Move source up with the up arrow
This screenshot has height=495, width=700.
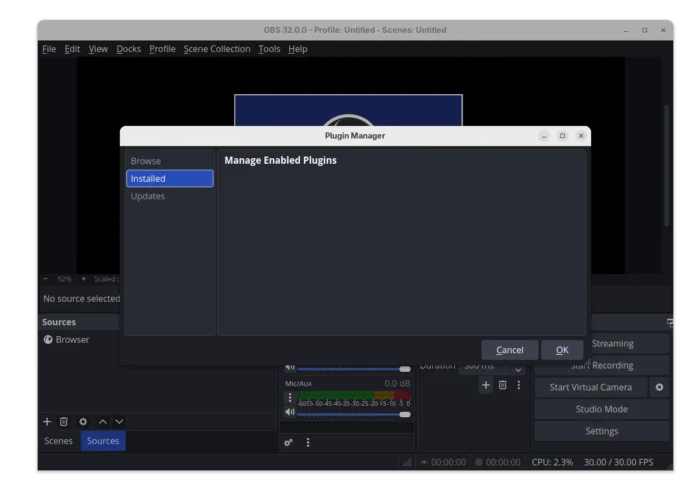[103, 422]
